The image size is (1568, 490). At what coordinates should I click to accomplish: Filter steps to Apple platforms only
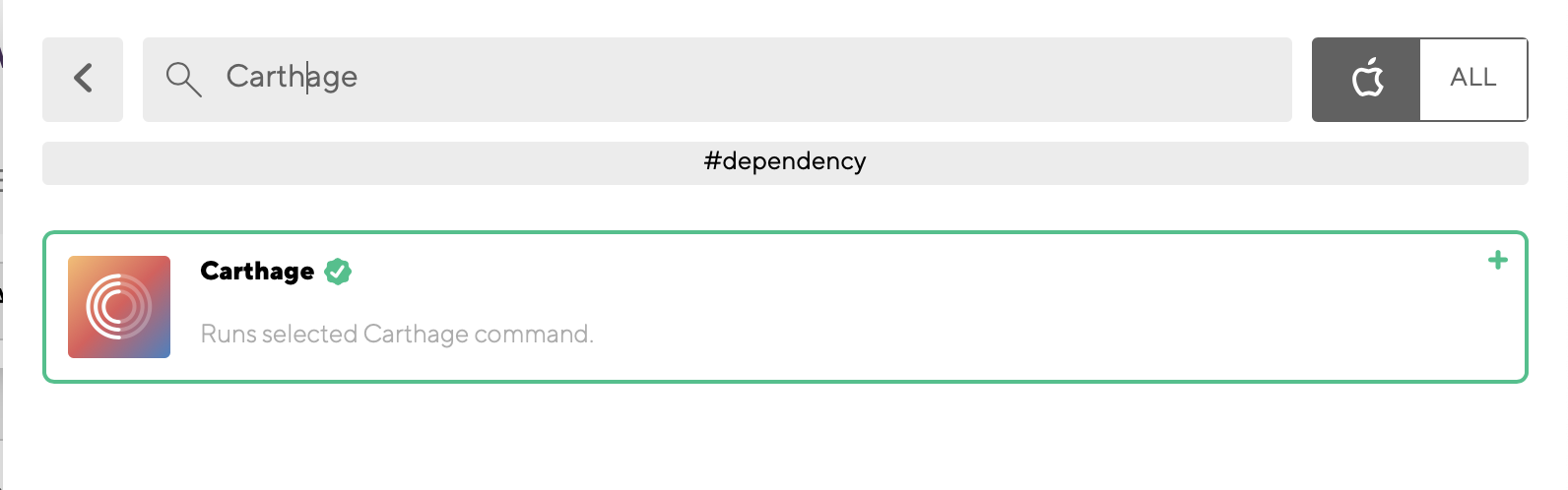pos(1366,79)
